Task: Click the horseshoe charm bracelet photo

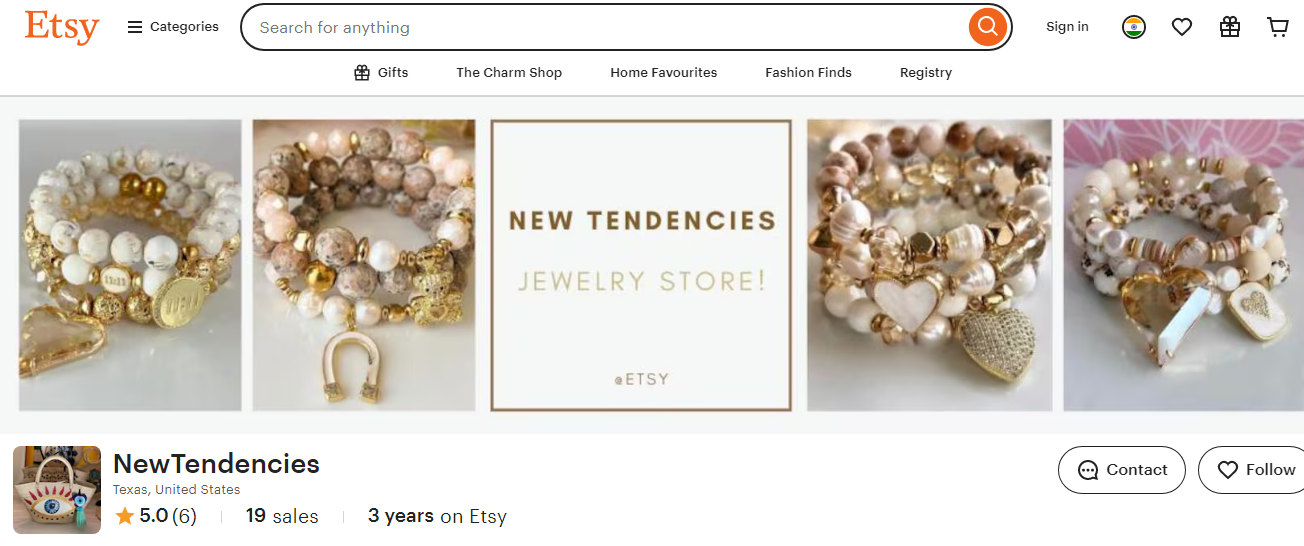Action: 363,265
